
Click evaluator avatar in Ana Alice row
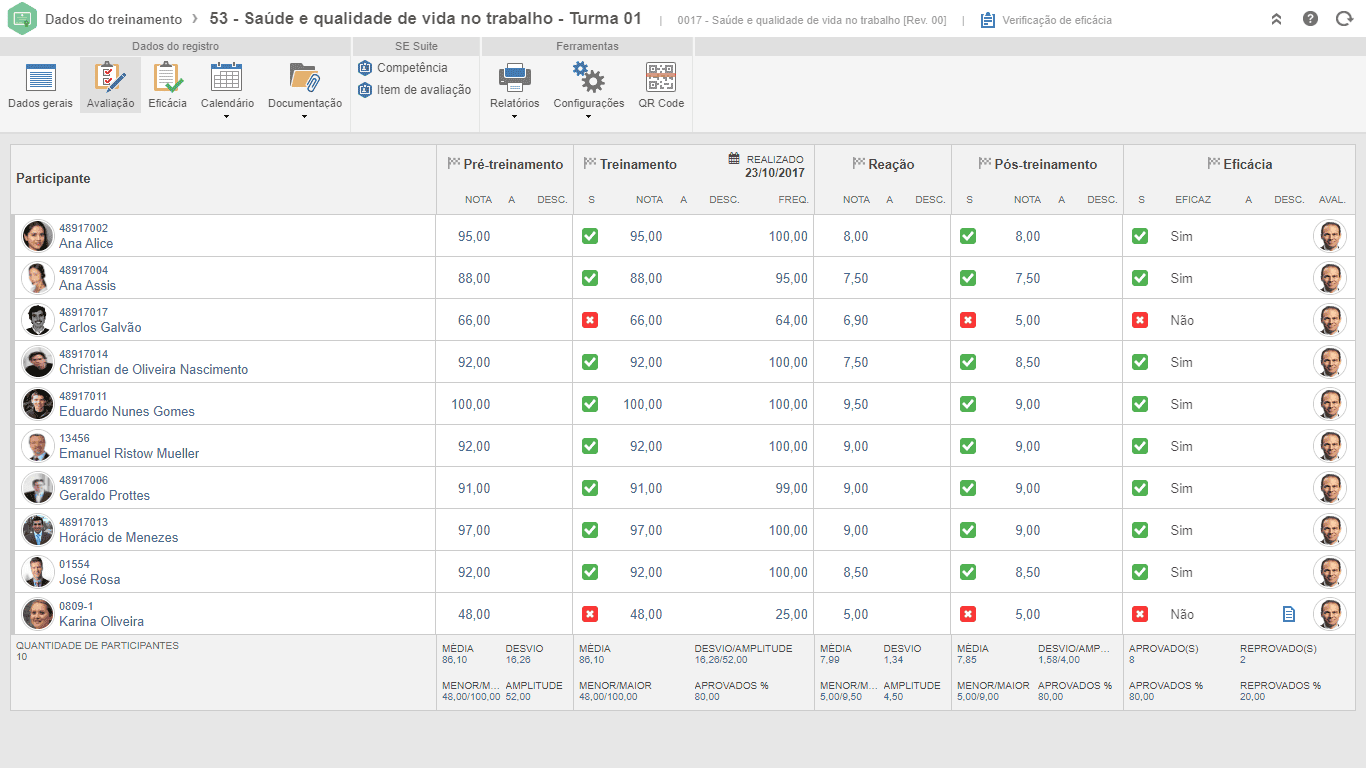(1329, 236)
